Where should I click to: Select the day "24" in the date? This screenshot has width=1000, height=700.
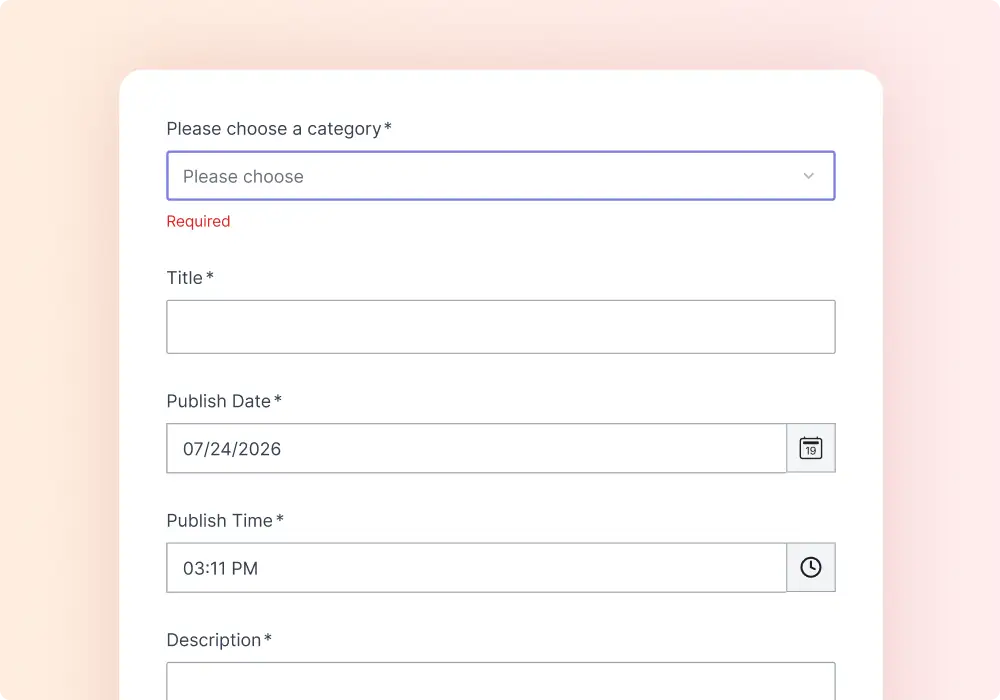221,449
